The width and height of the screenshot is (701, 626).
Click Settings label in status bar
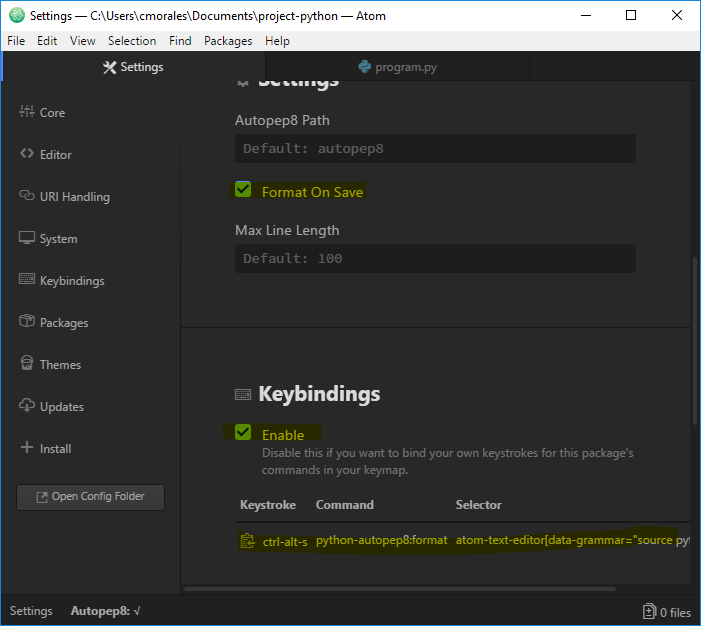[31, 611]
